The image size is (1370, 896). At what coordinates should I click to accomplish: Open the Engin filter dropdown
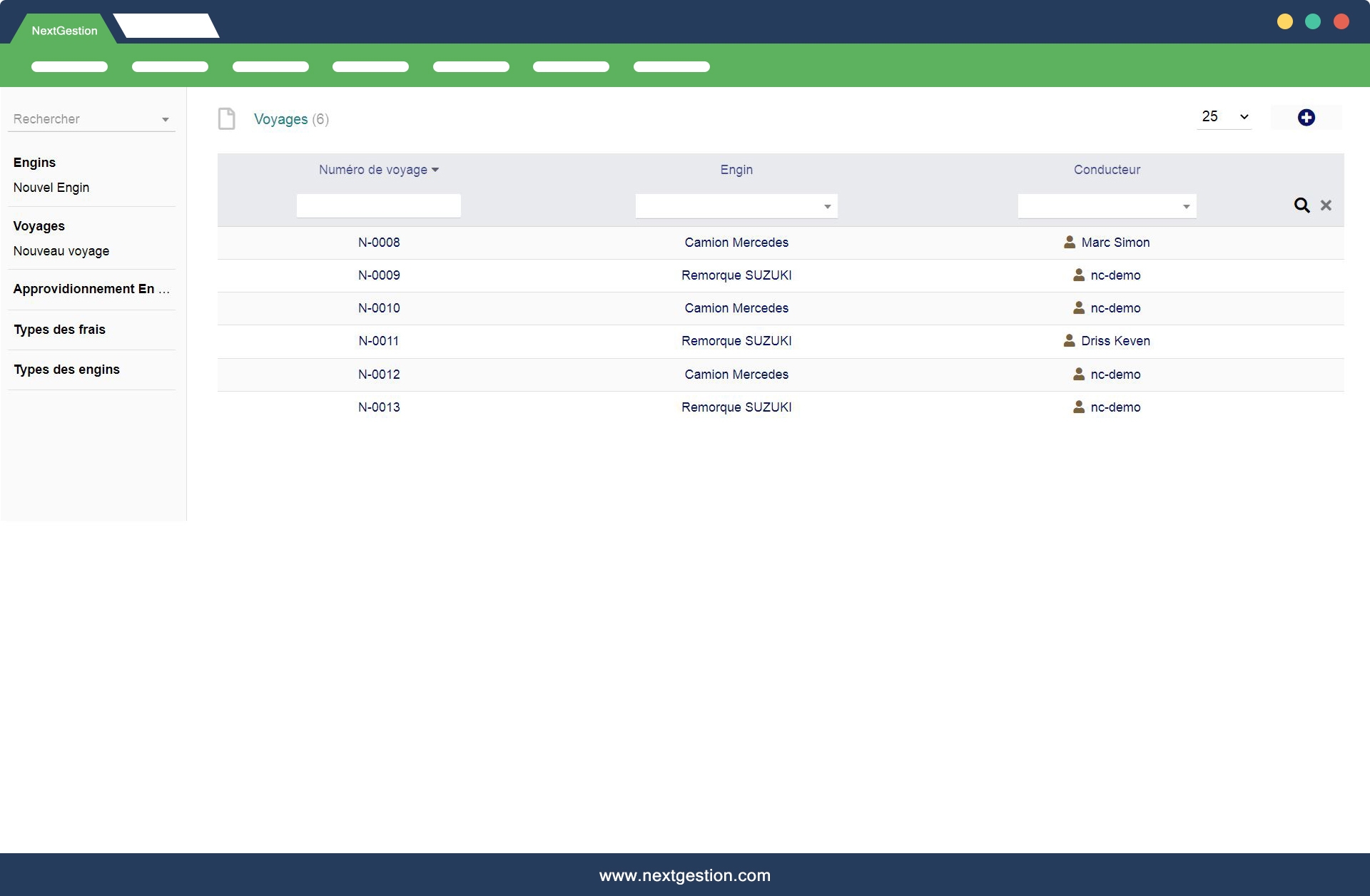pyautogui.click(x=736, y=206)
